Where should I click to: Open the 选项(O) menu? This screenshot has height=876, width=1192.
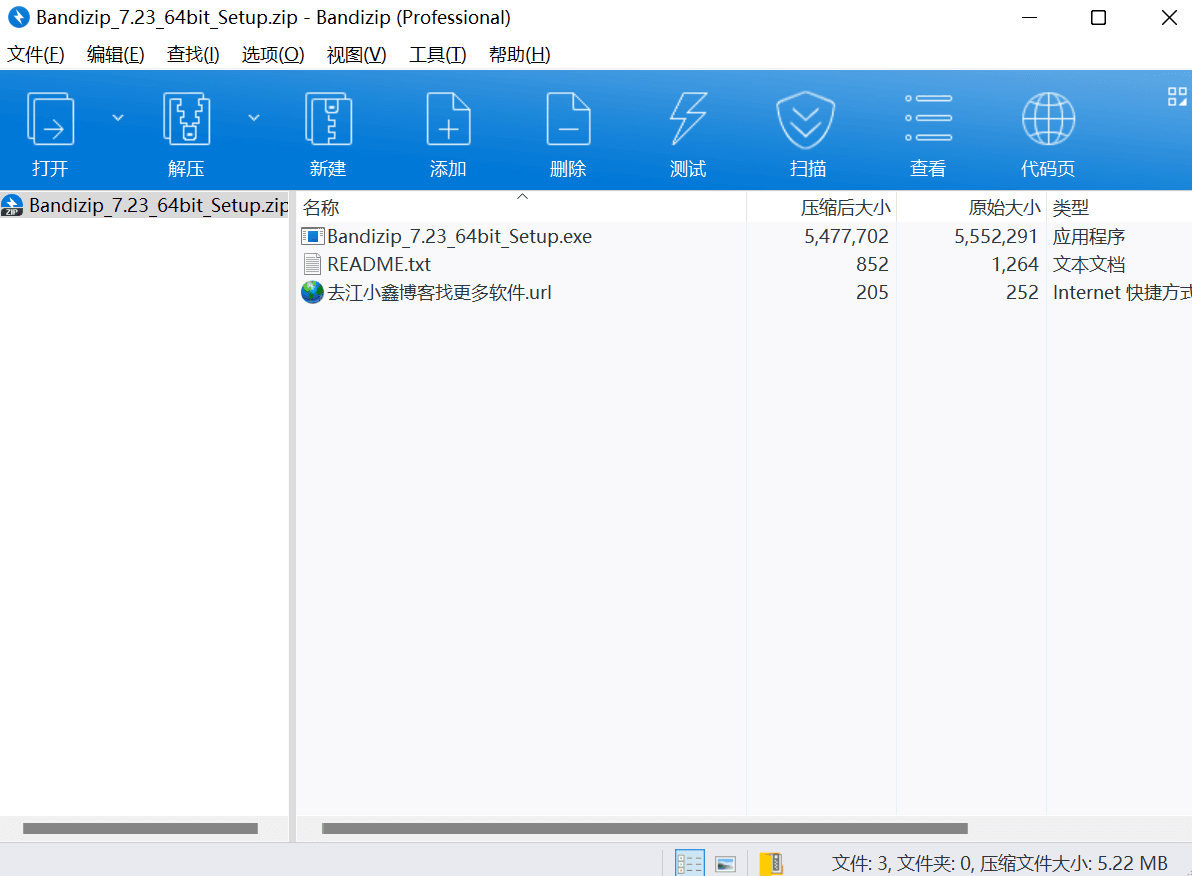(273, 55)
